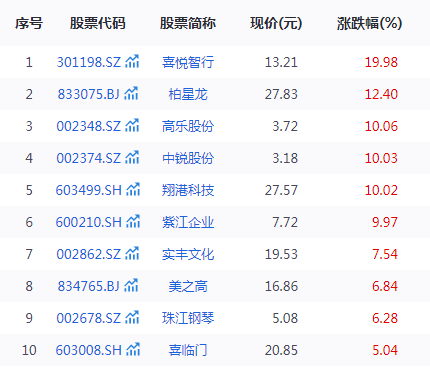Open stock code link 301198.SZ
This screenshot has width=430, height=370.
click(x=89, y=62)
